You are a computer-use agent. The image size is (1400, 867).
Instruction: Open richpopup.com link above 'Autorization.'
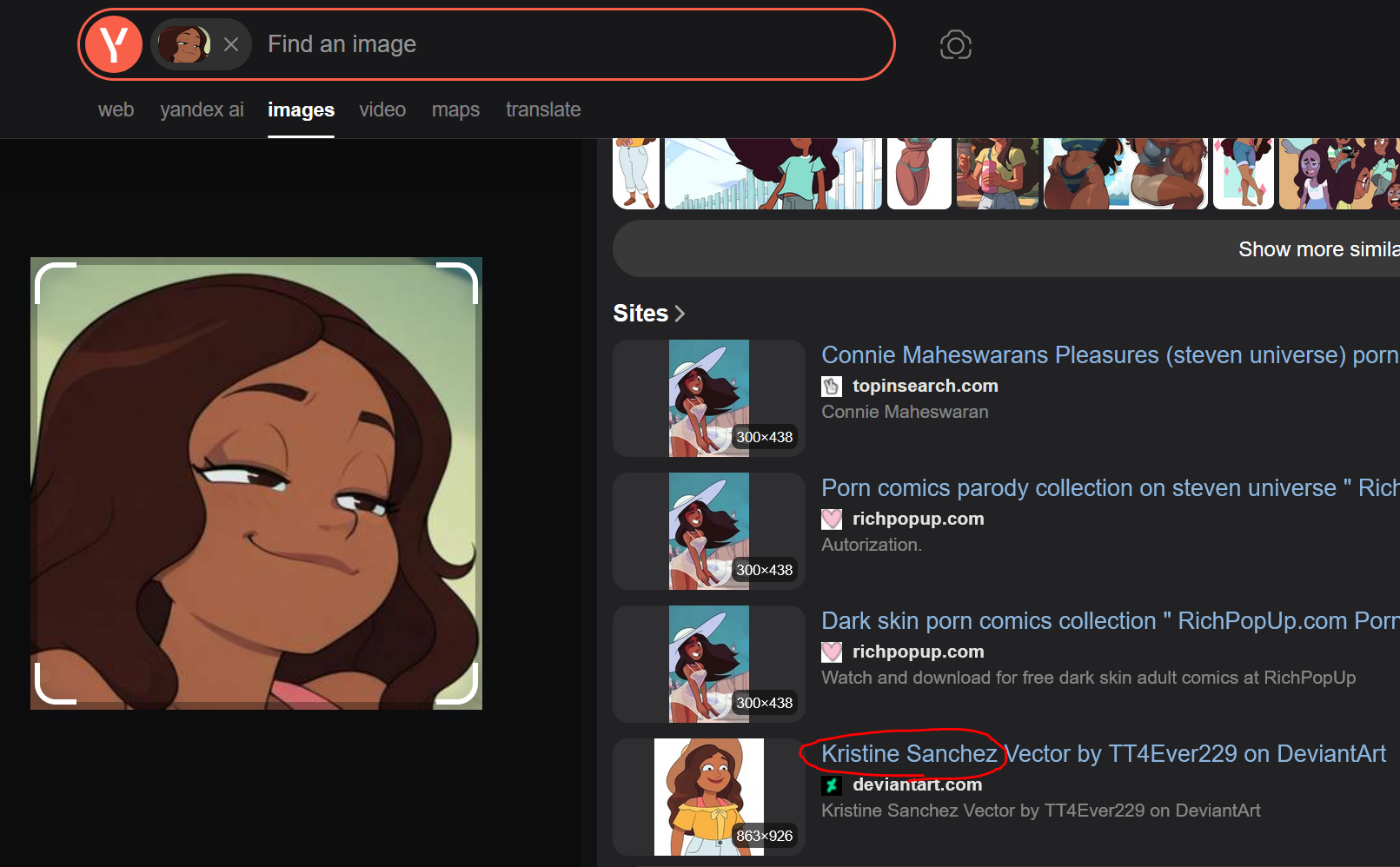(918, 519)
